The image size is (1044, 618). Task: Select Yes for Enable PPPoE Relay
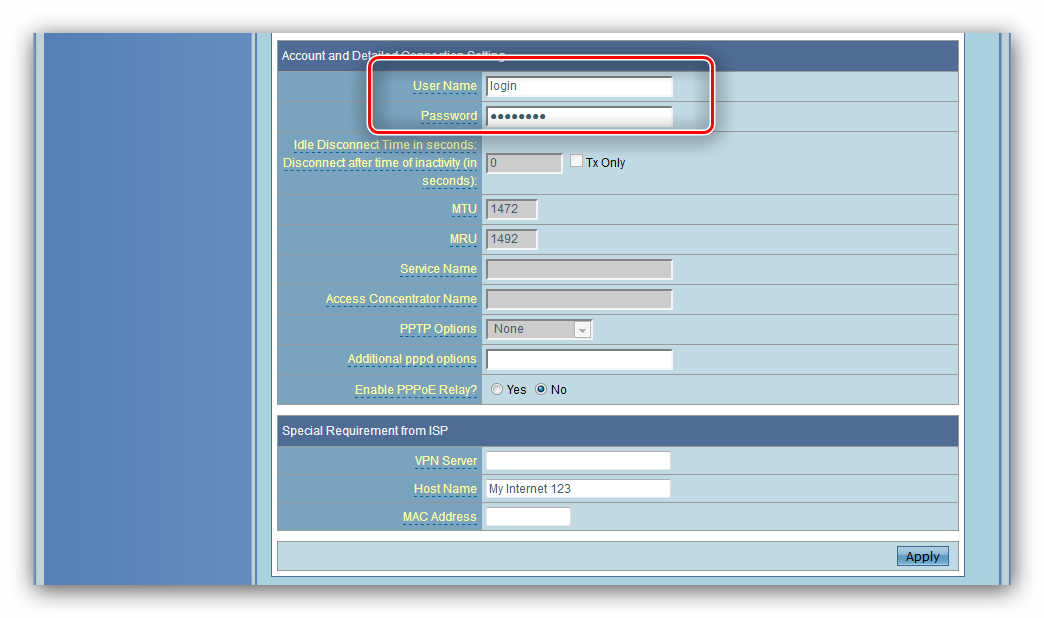(x=497, y=389)
